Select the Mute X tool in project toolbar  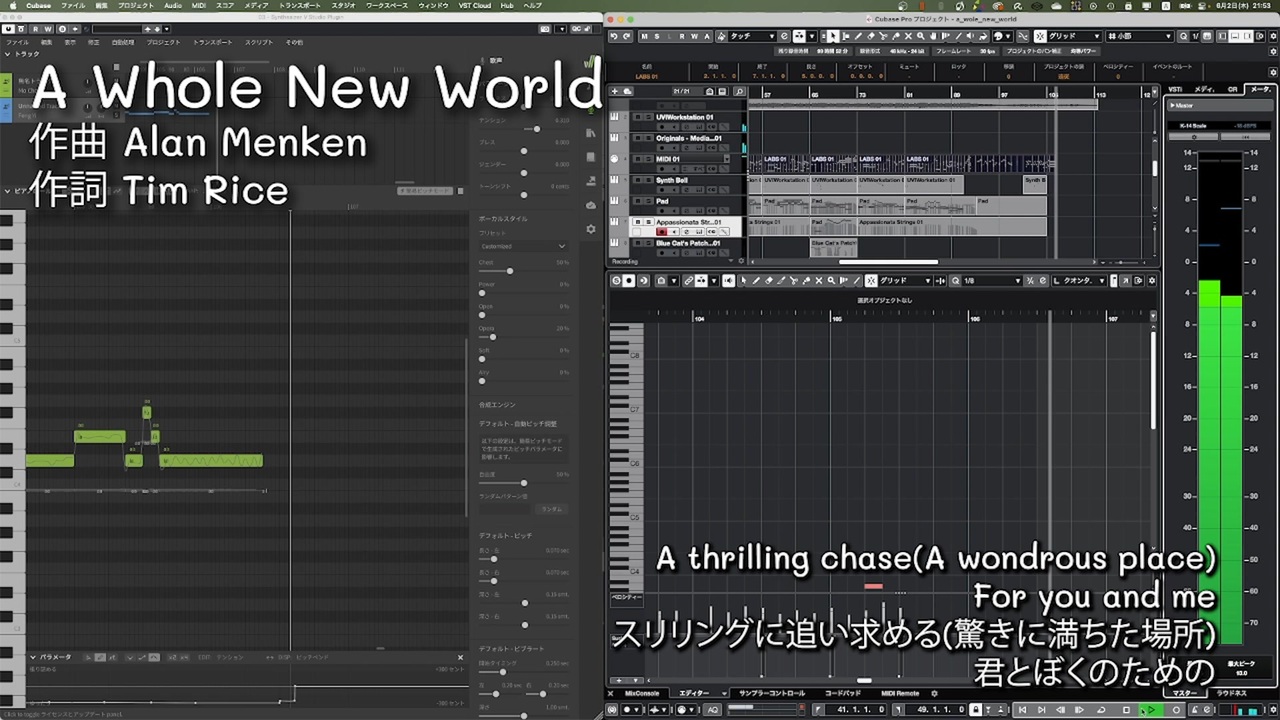point(908,36)
